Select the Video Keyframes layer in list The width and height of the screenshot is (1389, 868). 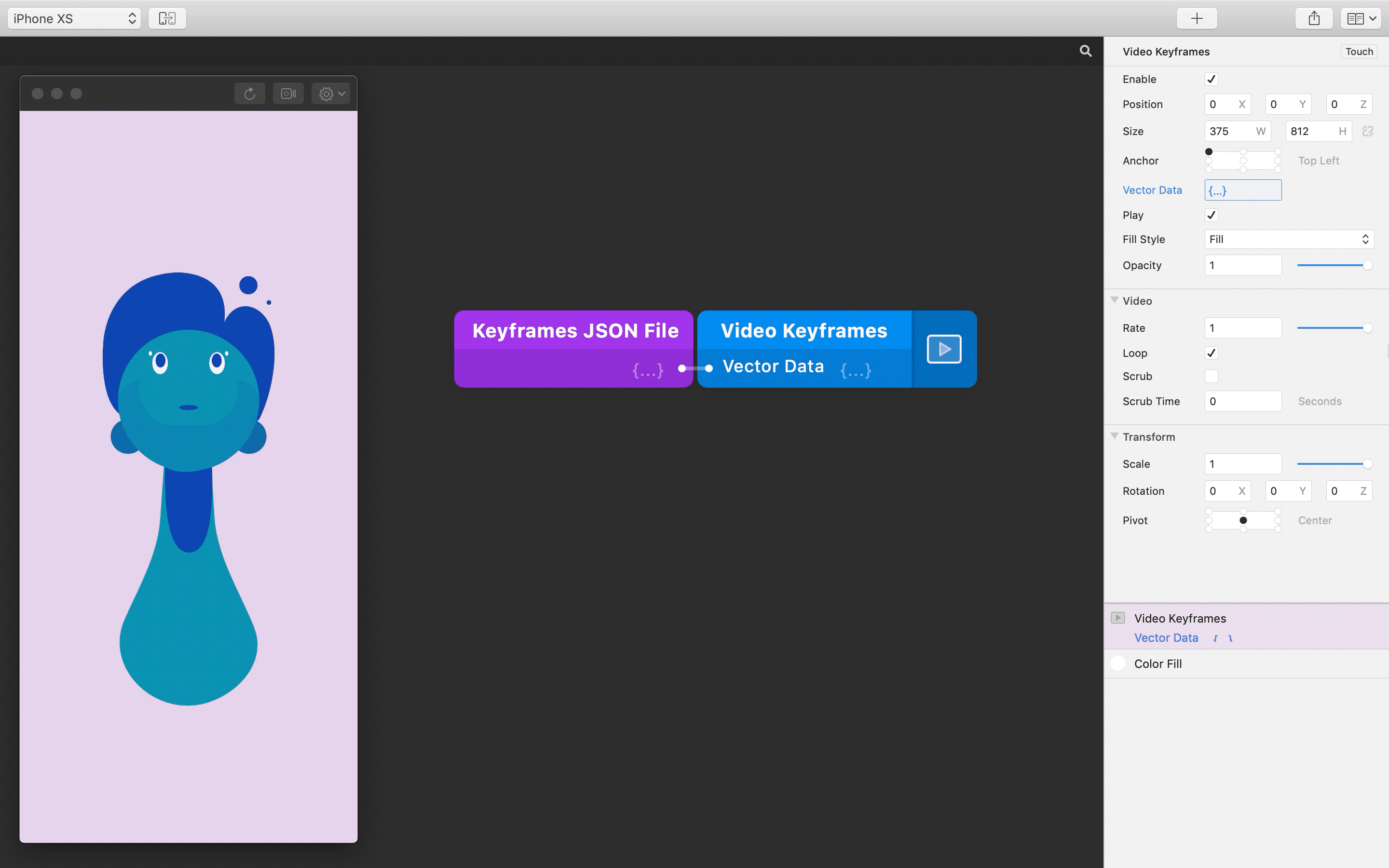coord(1246,627)
